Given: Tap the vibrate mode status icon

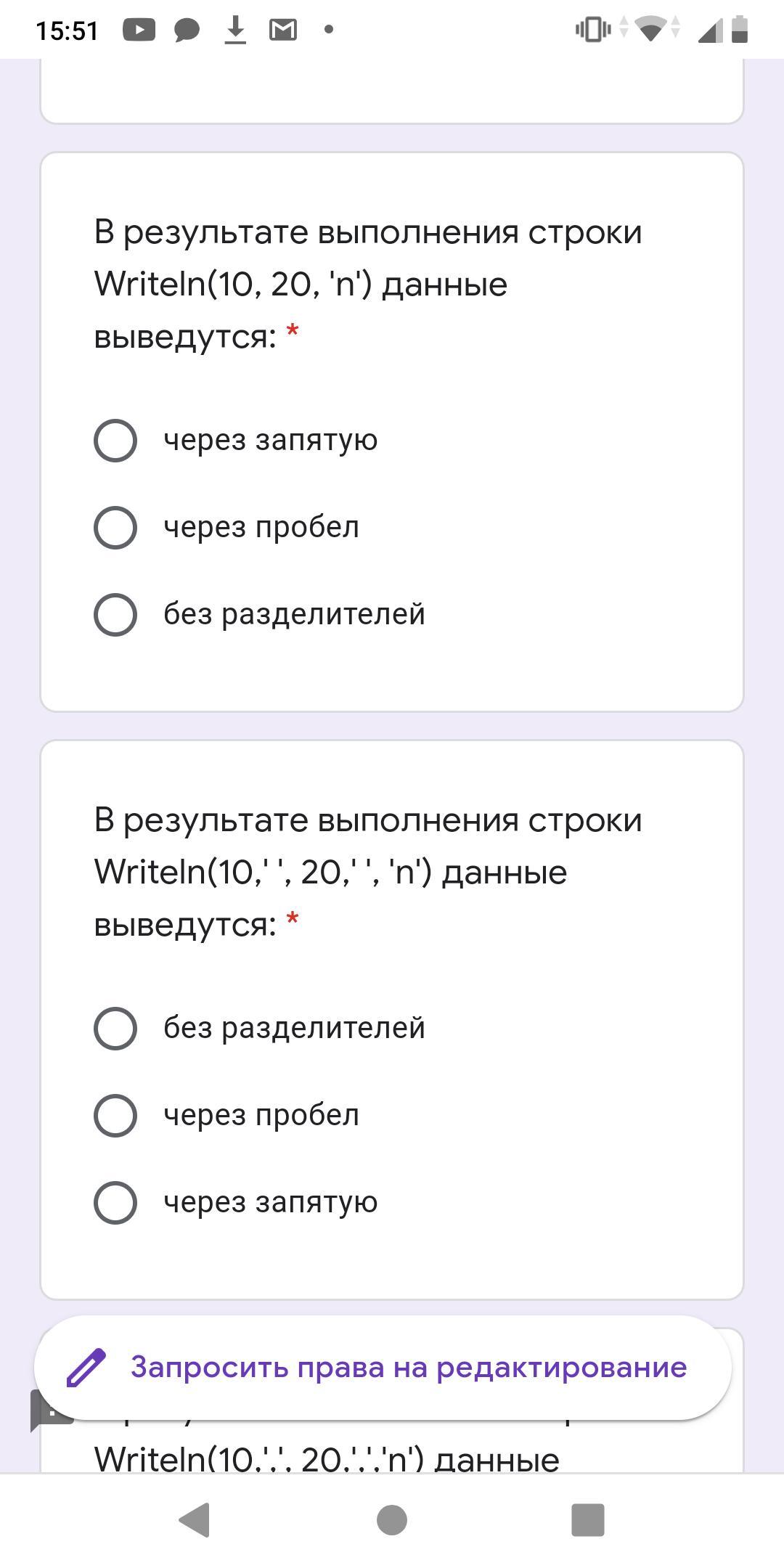Looking at the screenshot, I should (592, 30).
